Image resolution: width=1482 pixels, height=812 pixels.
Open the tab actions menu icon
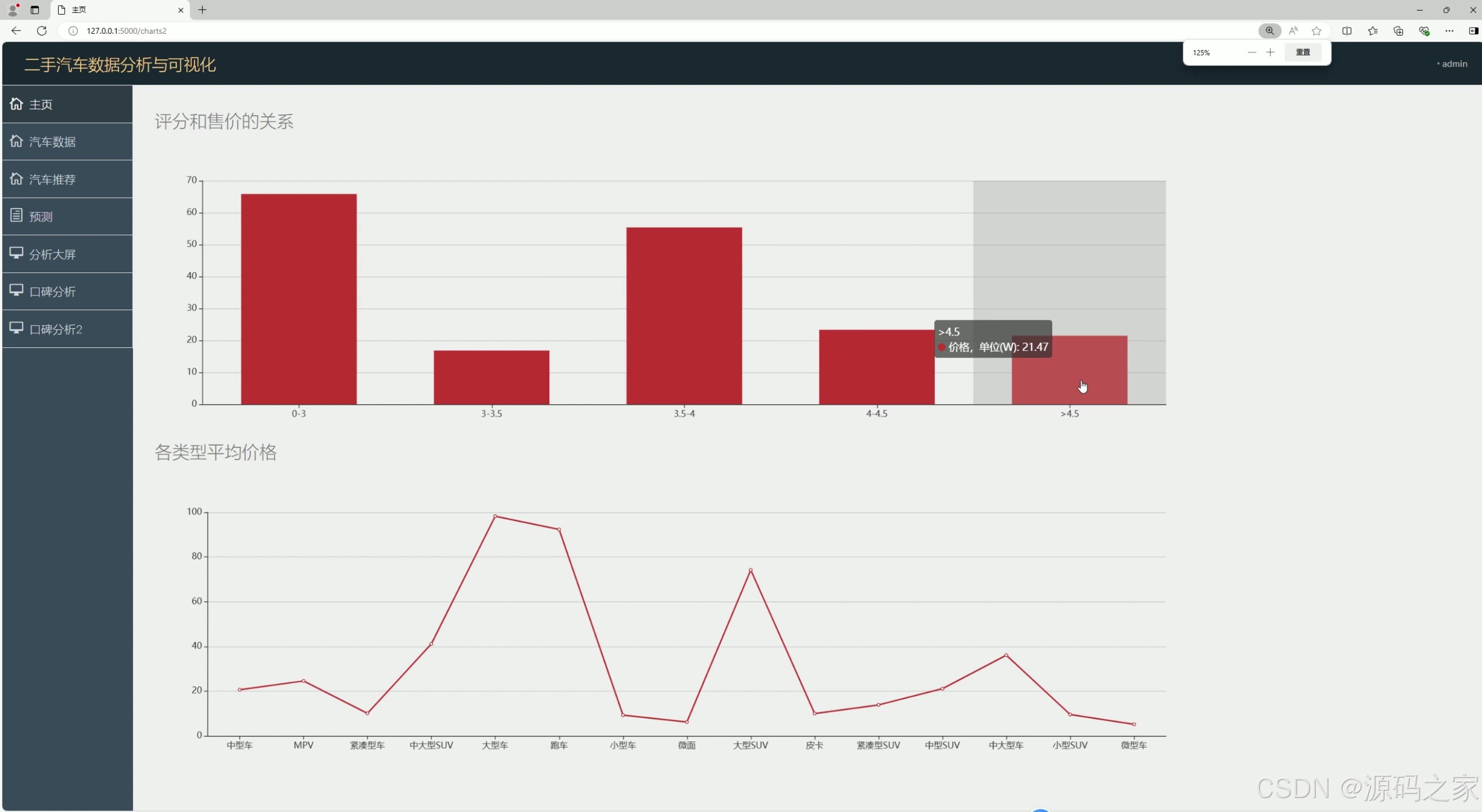[x=34, y=10]
